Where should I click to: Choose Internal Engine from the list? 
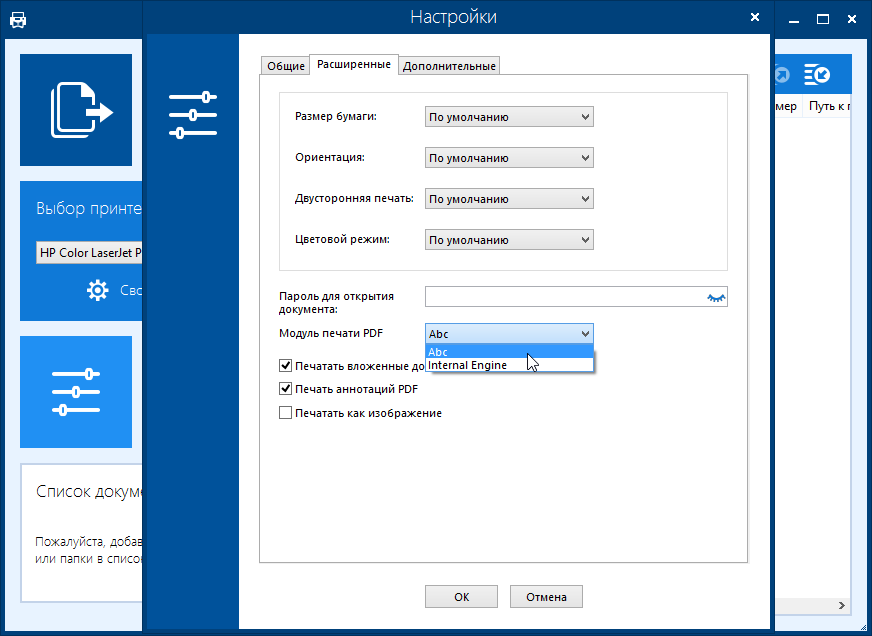click(509, 365)
